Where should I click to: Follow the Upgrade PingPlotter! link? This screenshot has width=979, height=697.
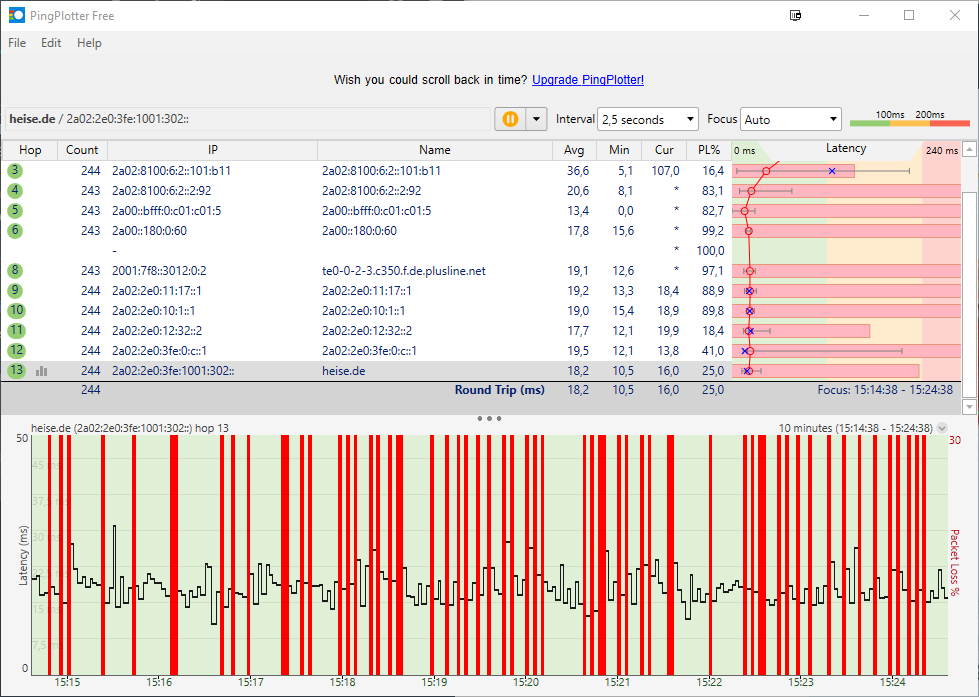(588, 80)
